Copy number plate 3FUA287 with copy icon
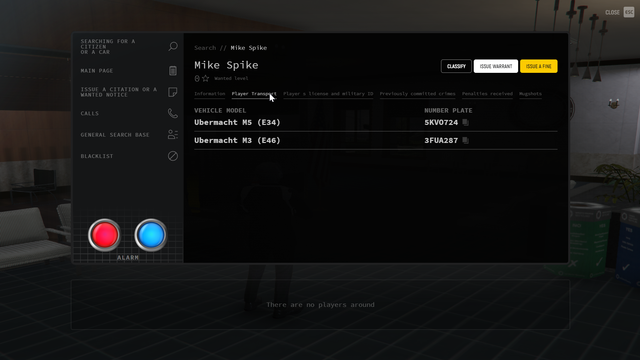 466,140
